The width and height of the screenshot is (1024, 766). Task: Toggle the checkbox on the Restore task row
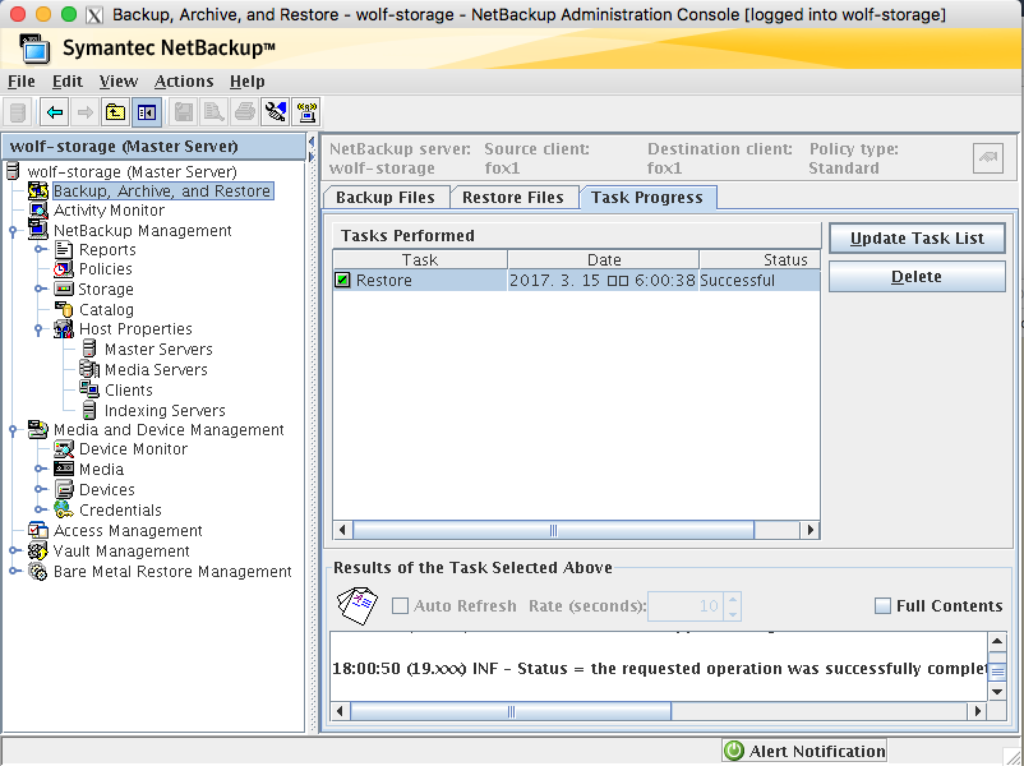[343, 280]
